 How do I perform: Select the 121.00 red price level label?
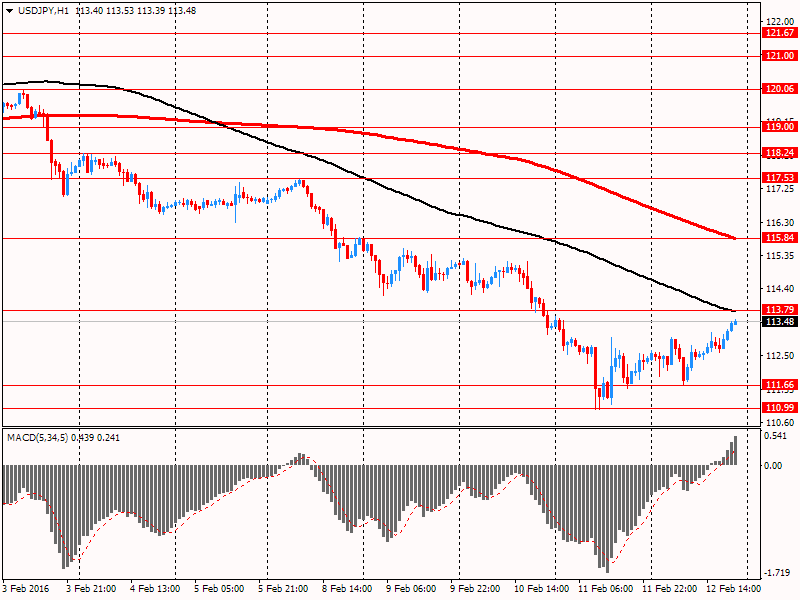tap(780, 56)
